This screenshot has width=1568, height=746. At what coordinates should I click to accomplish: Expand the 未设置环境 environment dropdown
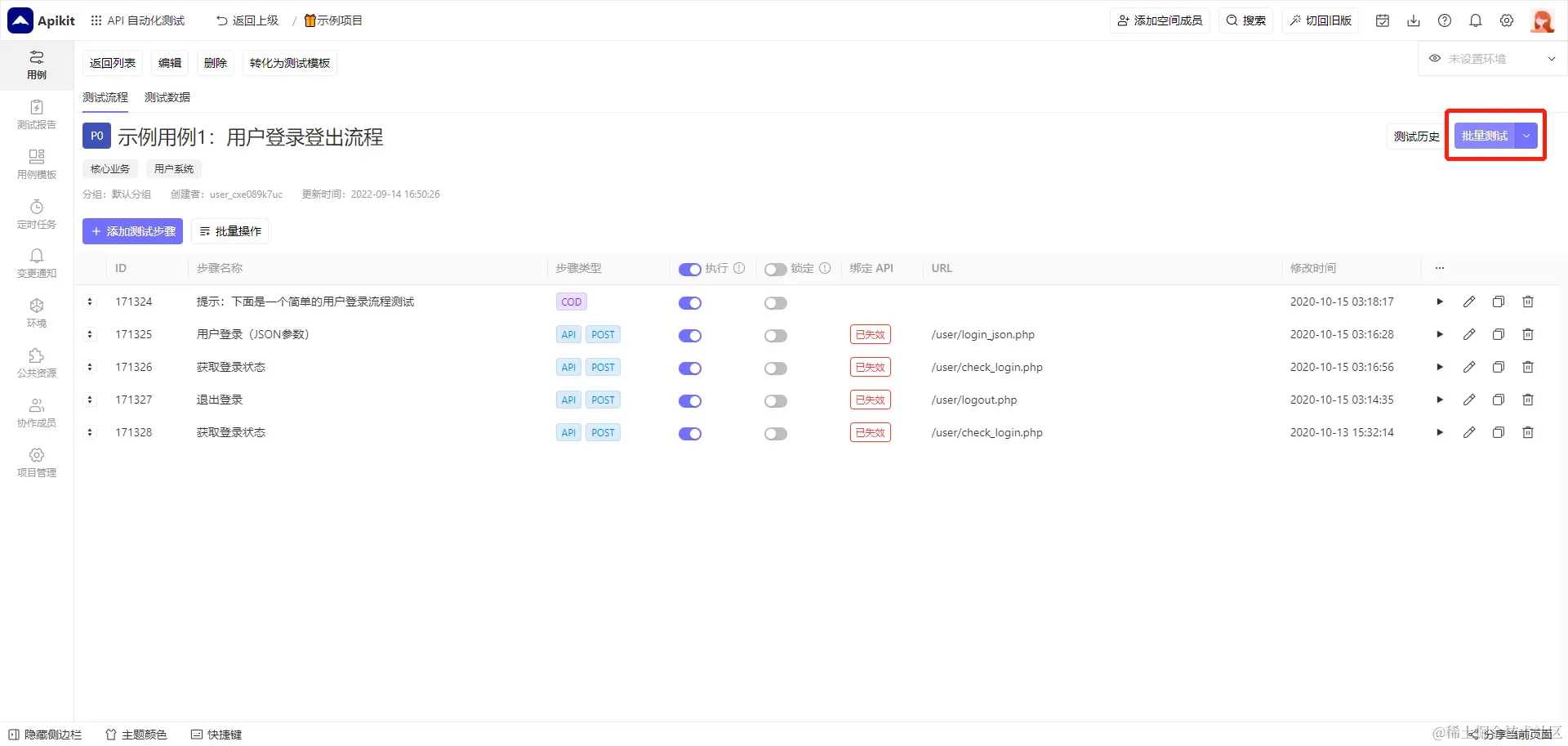click(x=1491, y=59)
